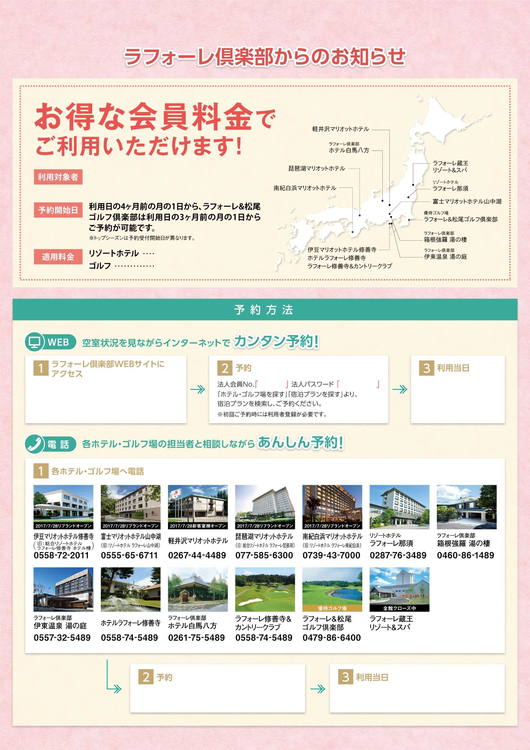Click phone number 0555-65-6711
The image size is (530, 750).
coord(129,555)
